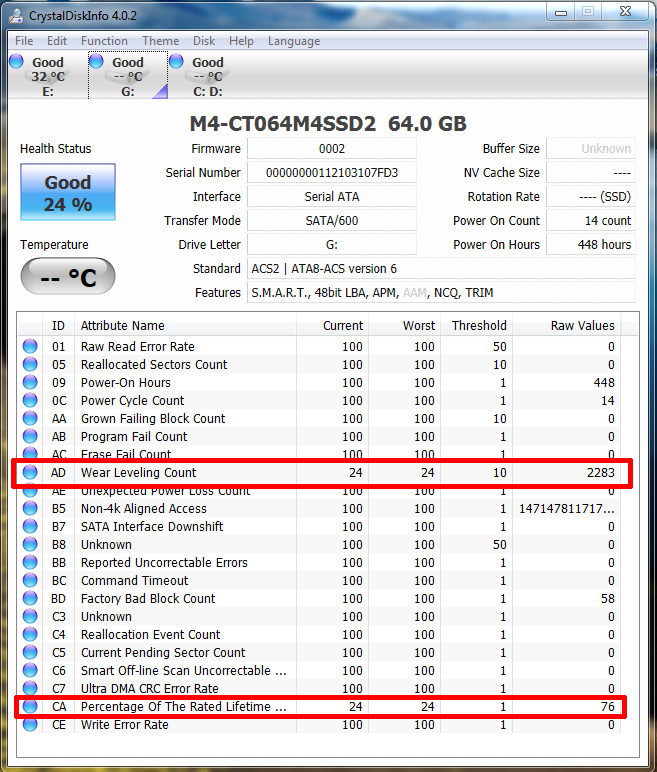
Task: Click the ID column header
Action: click(x=58, y=325)
